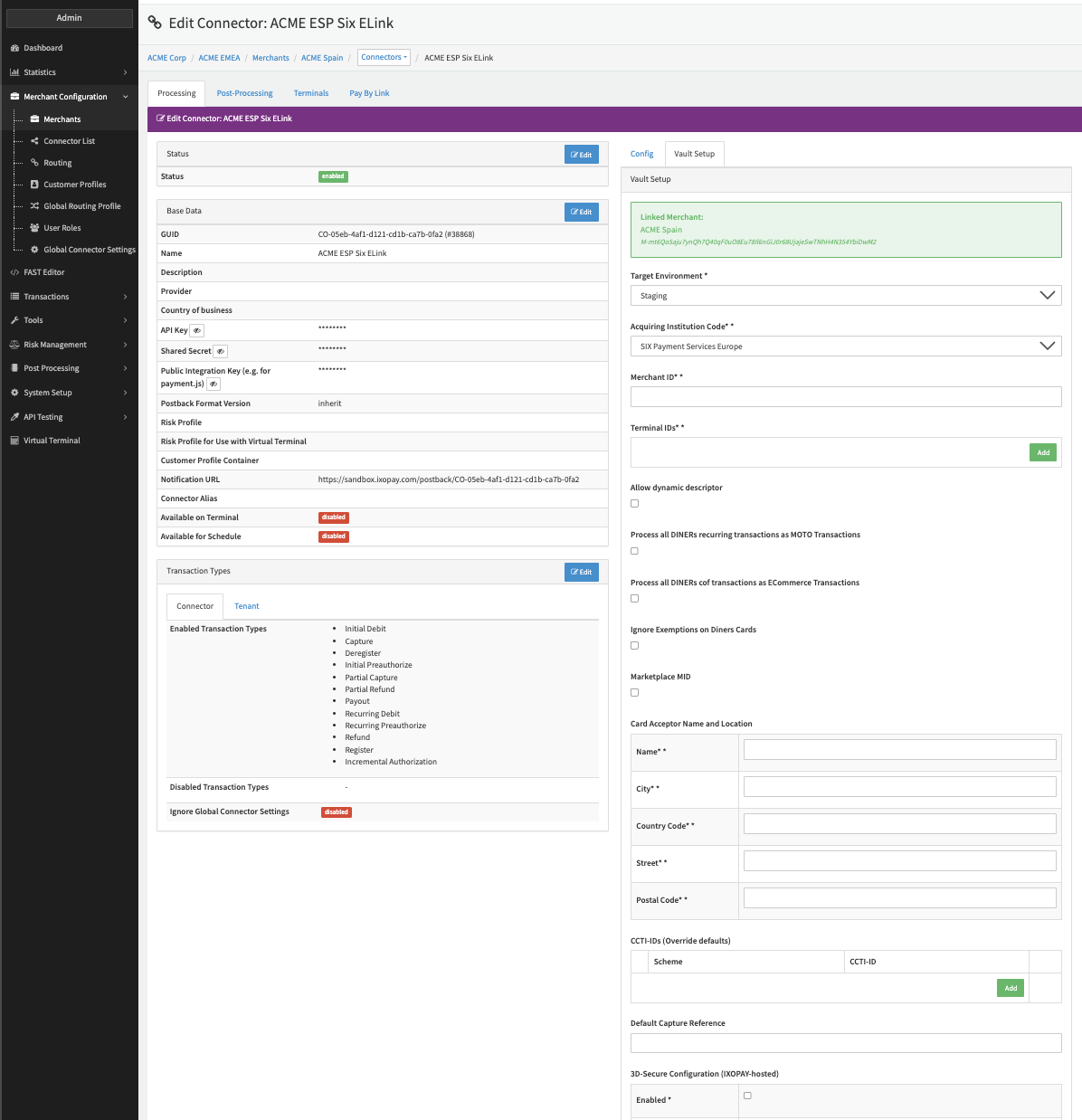Click the Routing icon in sidebar
1082x1120 pixels.
click(x=34, y=163)
